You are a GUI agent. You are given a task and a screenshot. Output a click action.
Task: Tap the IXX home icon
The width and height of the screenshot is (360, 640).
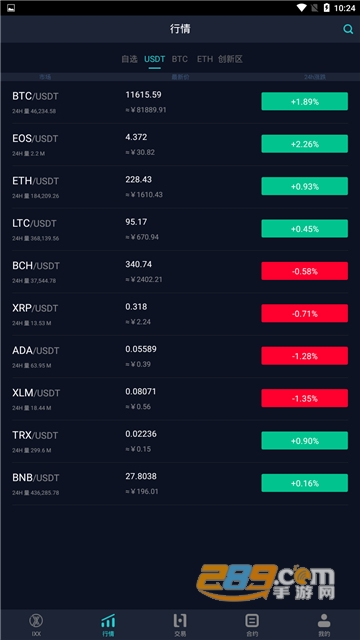click(36, 621)
